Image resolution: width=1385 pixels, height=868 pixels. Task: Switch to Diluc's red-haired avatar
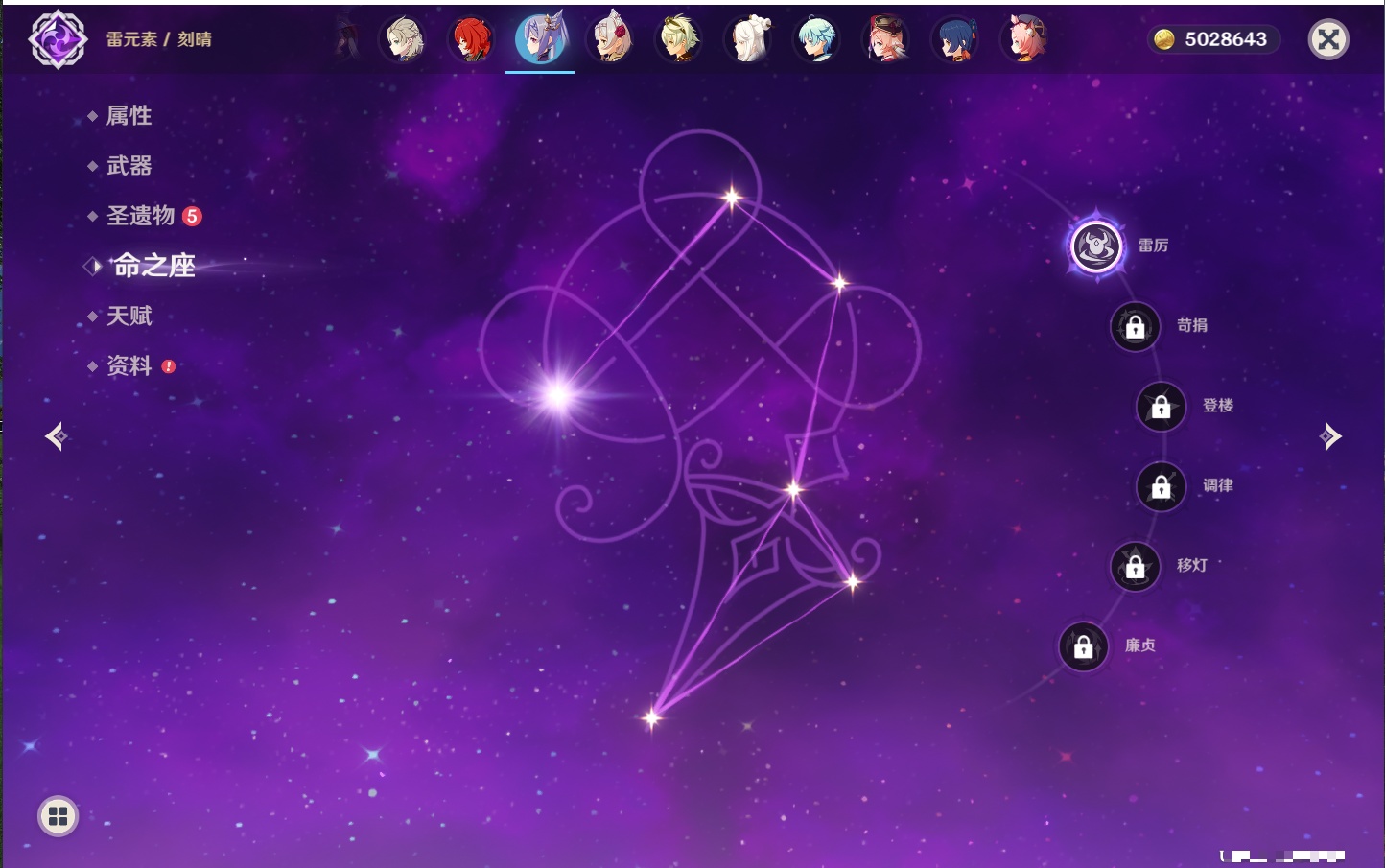(x=472, y=39)
